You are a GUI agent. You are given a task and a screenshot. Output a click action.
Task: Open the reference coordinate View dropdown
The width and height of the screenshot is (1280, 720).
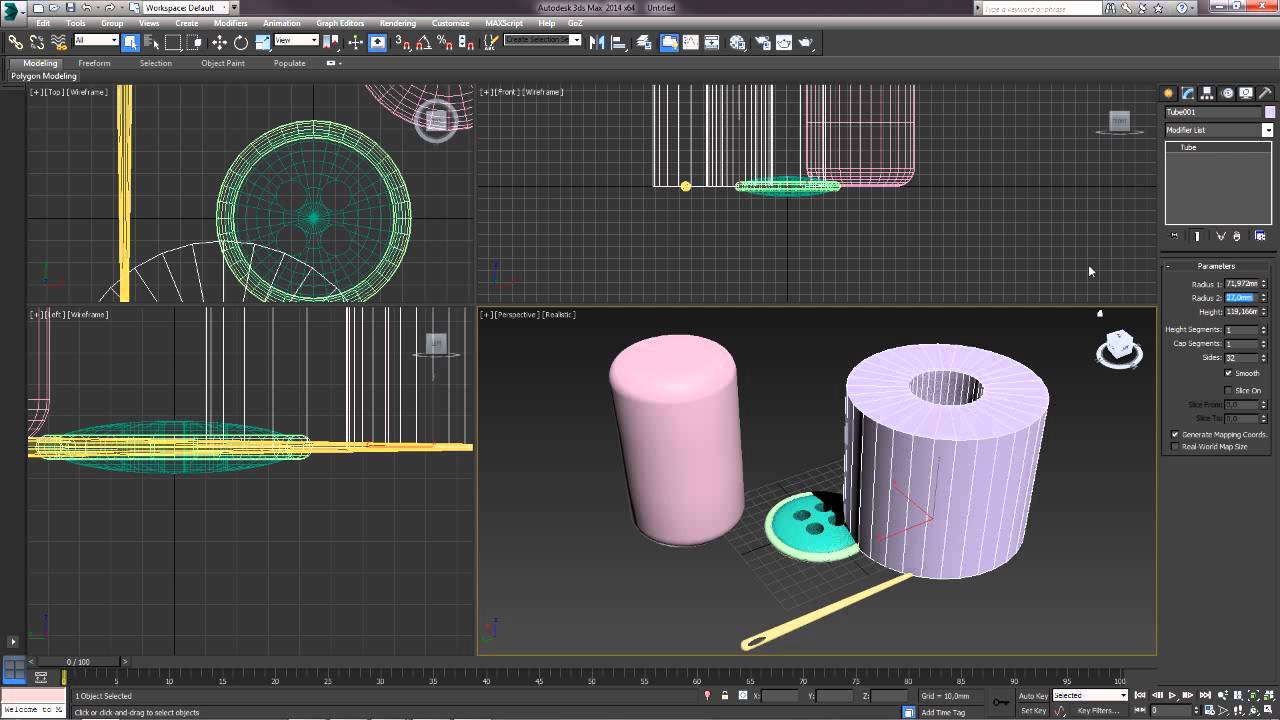click(296, 41)
